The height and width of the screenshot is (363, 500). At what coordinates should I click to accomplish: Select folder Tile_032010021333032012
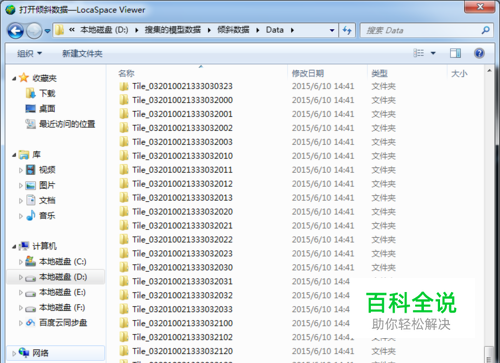pyautogui.click(x=182, y=184)
